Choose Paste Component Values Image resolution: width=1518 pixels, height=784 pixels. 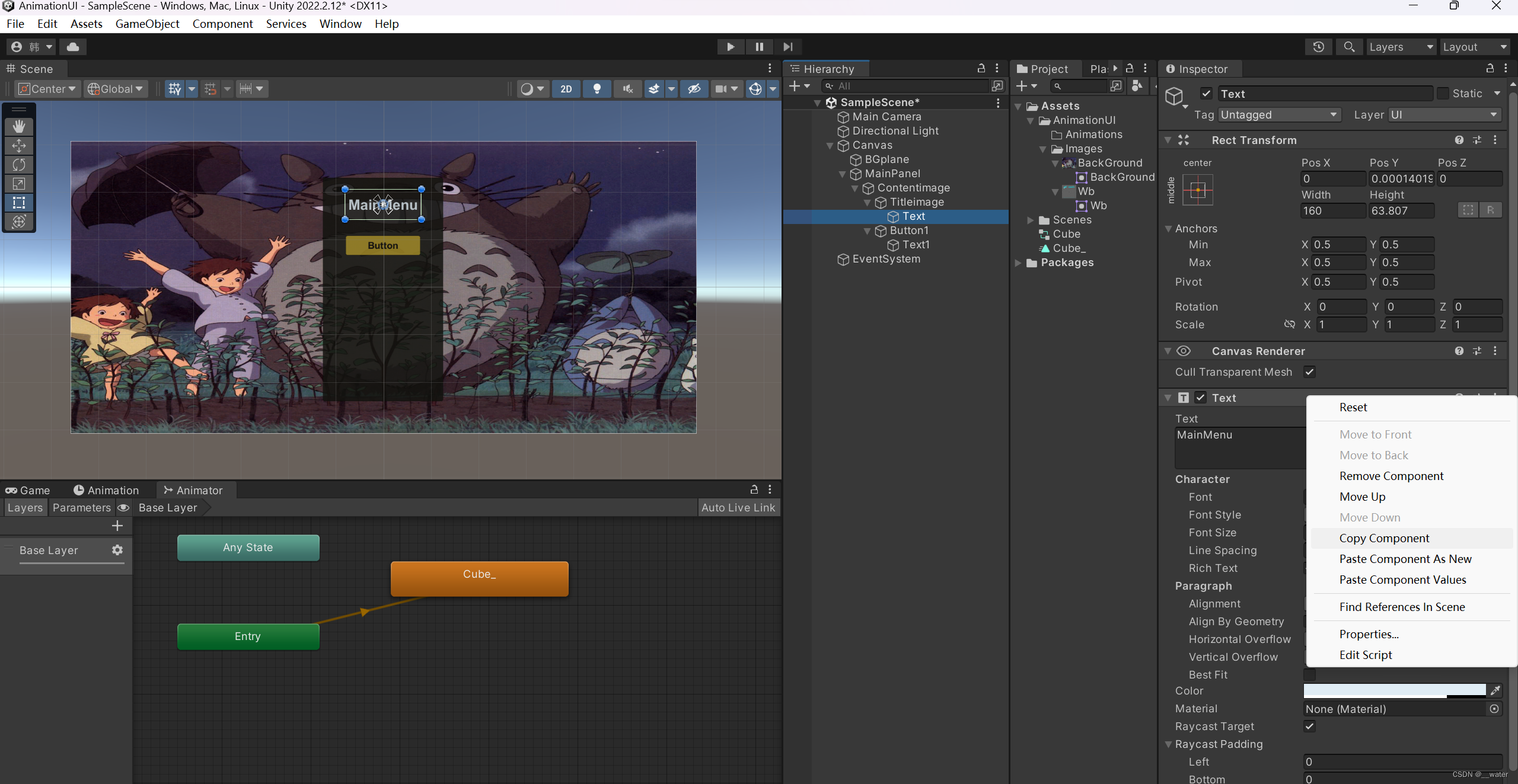tap(1402, 580)
